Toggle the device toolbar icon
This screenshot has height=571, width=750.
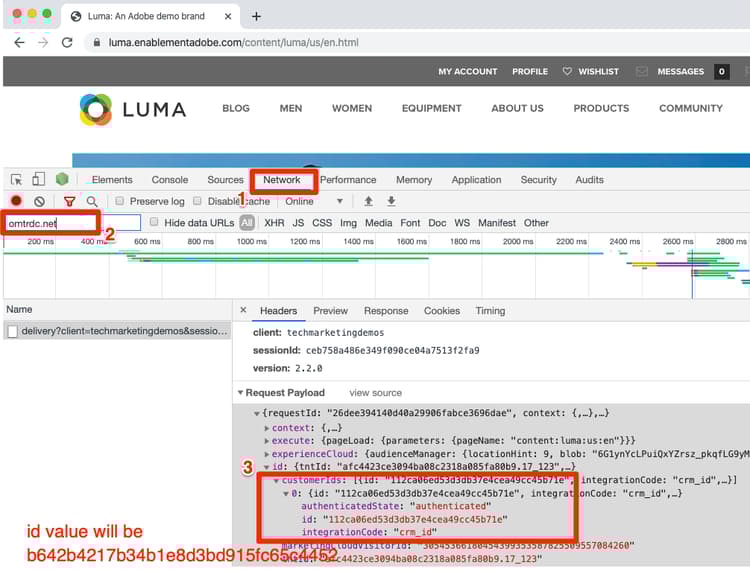(38, 179)
